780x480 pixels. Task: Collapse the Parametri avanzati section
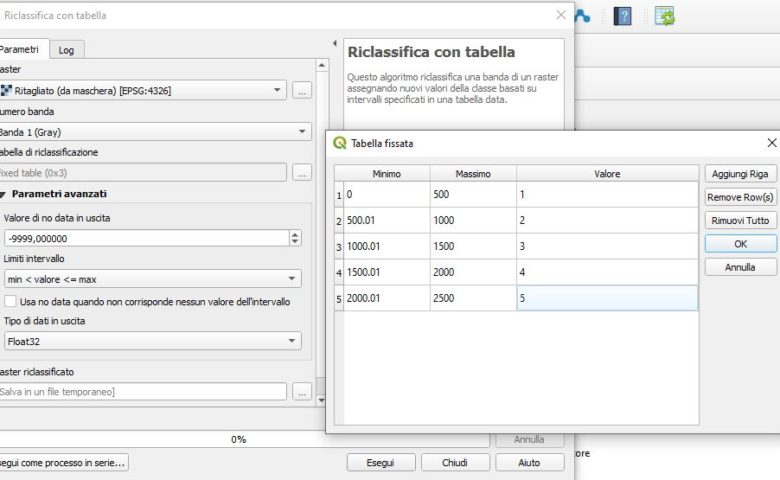point(5,194)
